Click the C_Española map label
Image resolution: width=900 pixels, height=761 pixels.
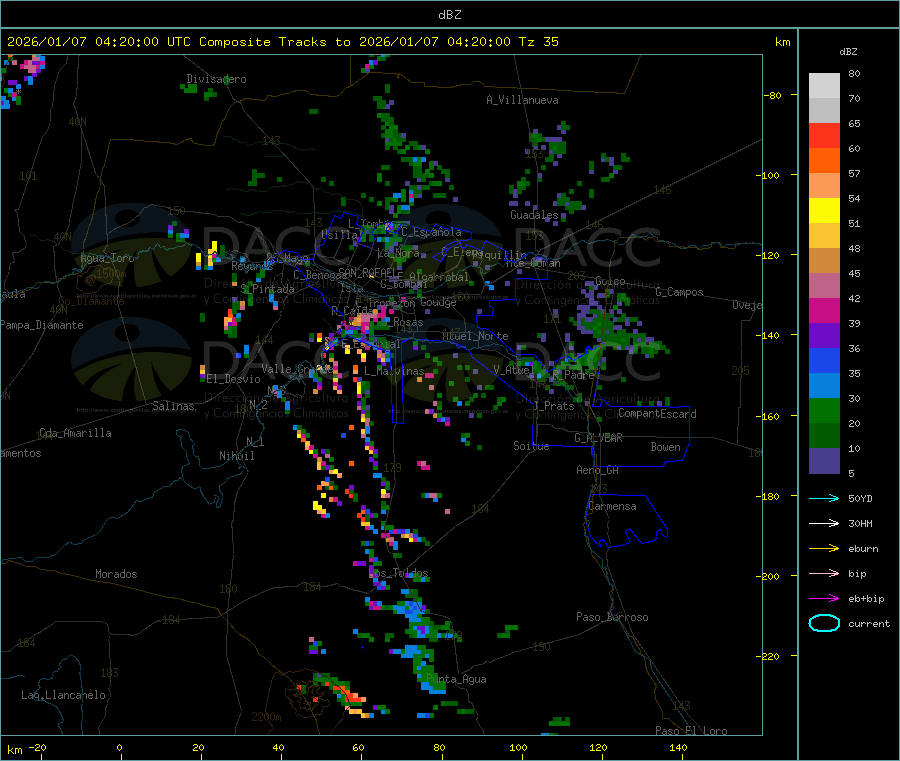431,232
